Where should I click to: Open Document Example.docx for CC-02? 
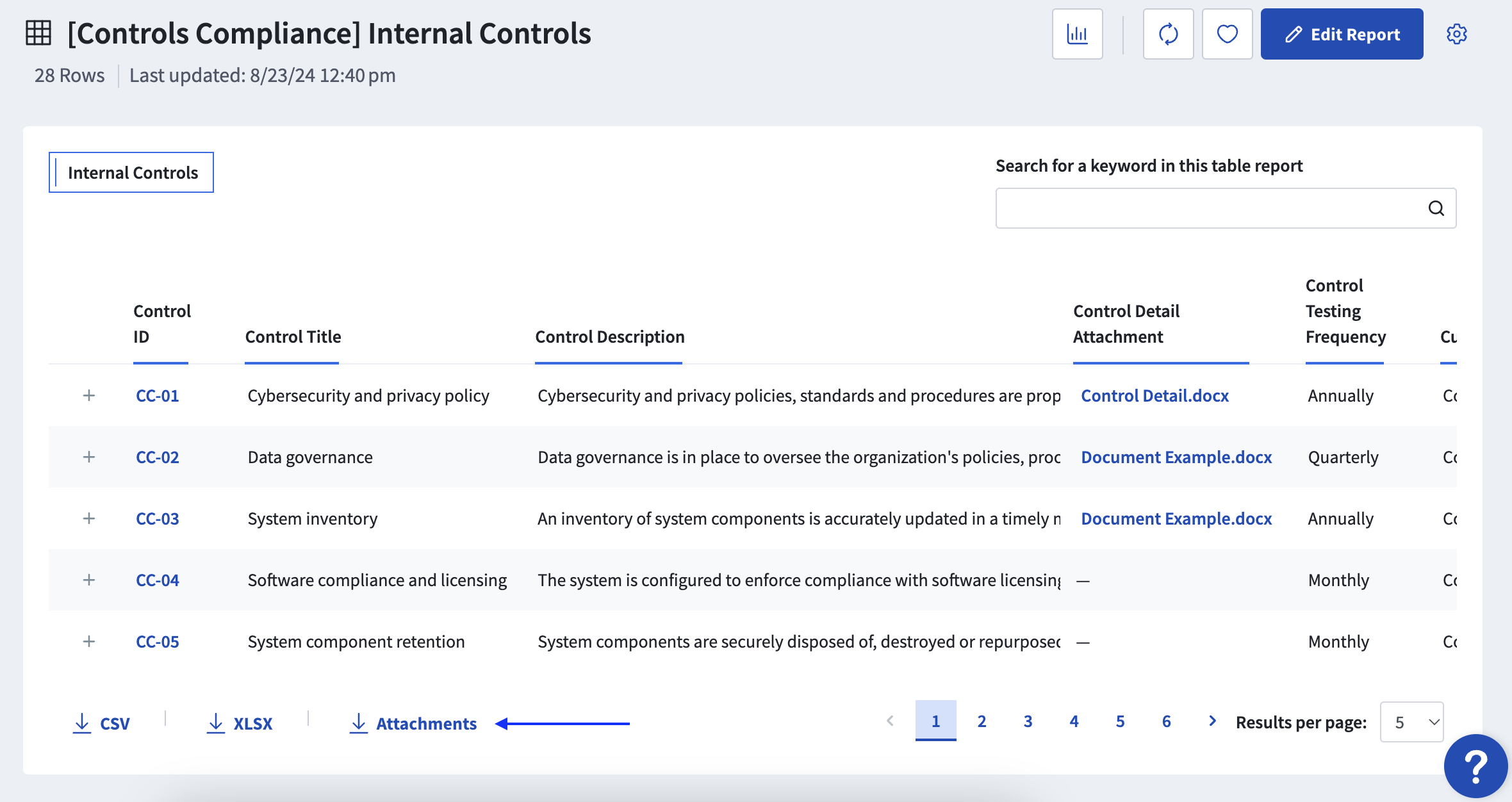(x=1176, y=457)
